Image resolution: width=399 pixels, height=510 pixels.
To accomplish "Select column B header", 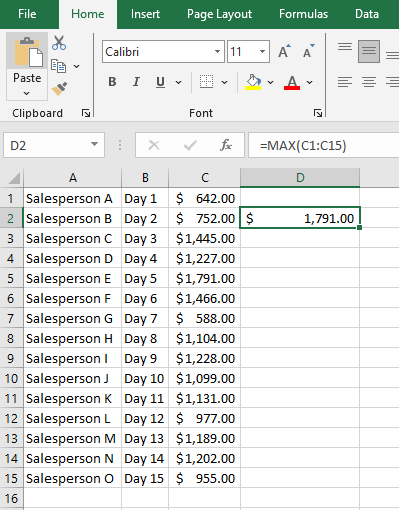I will tap(145, 178).
